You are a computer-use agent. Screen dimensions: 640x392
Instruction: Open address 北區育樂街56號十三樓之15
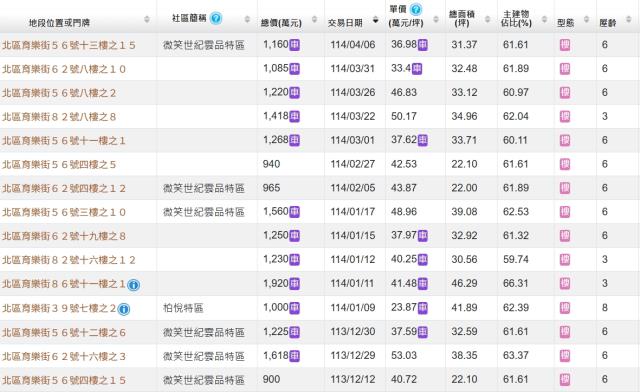pos(69,45)
